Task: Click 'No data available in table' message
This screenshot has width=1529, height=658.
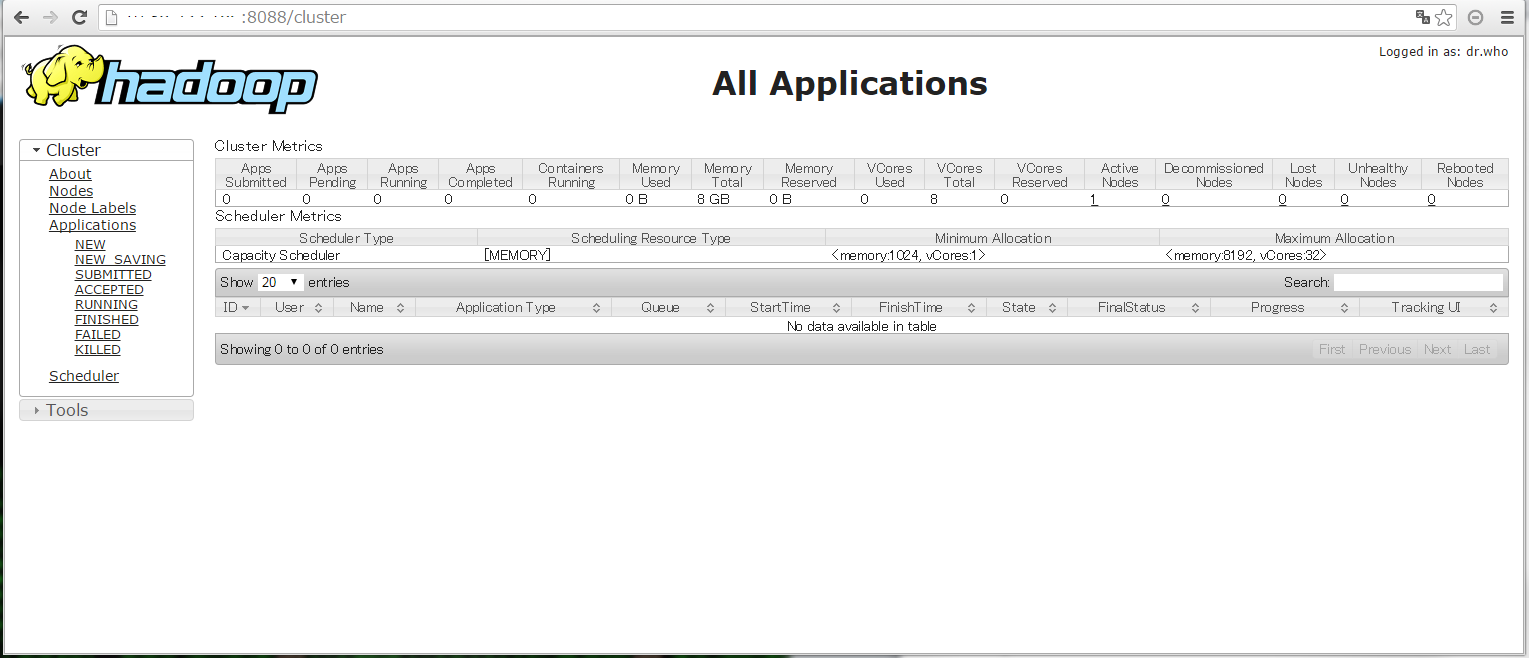Action: tap(861, 326)
